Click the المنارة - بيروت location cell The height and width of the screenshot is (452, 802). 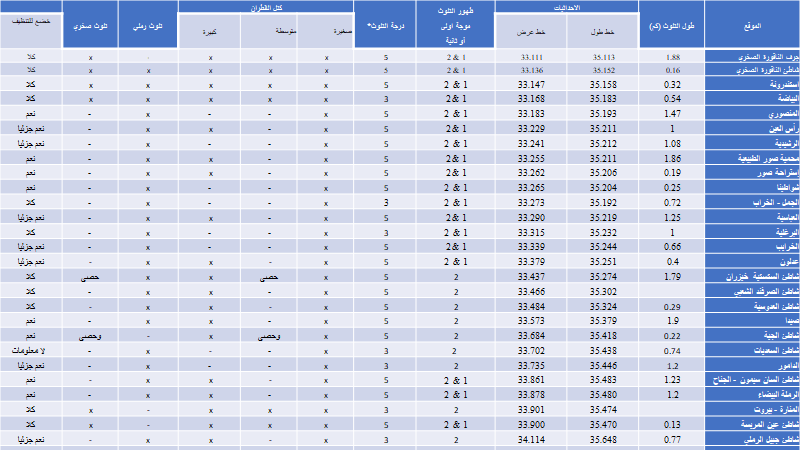752,410
